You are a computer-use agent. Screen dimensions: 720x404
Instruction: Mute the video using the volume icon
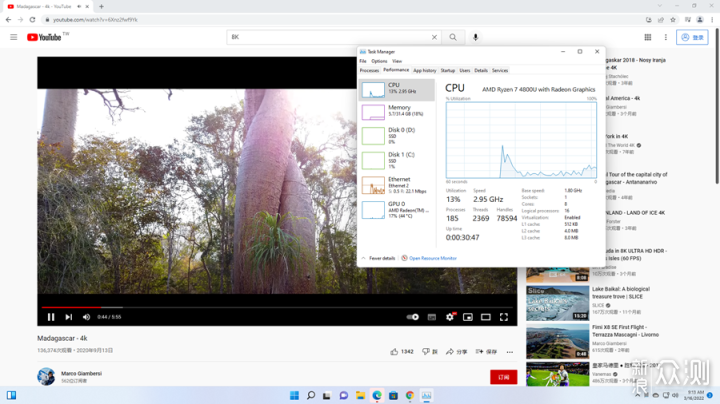[86, 317]
